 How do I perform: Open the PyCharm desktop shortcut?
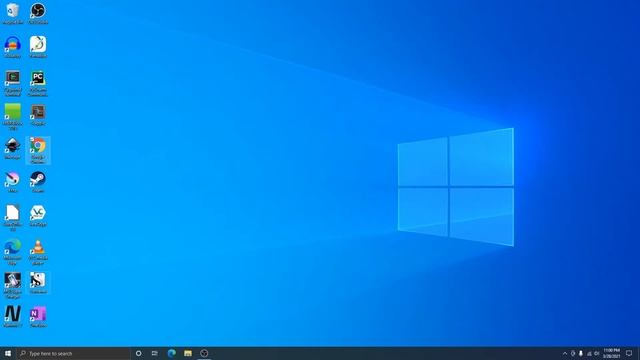click(x=38, y=83)
